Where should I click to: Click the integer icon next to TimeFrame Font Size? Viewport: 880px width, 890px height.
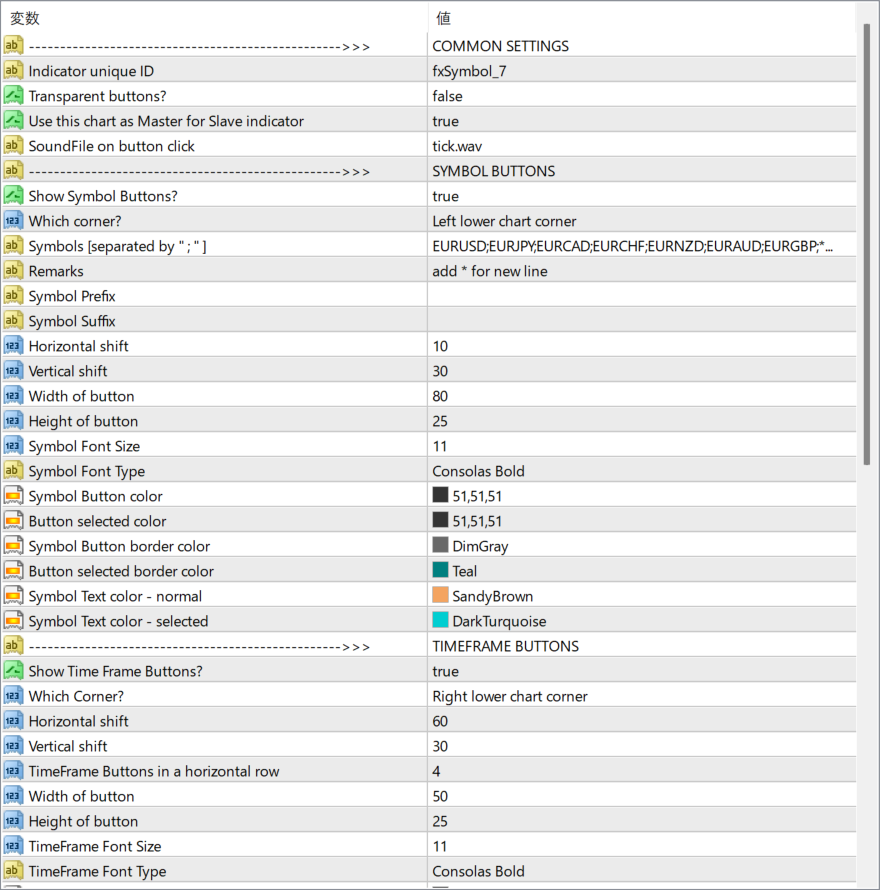pos(13,846)
